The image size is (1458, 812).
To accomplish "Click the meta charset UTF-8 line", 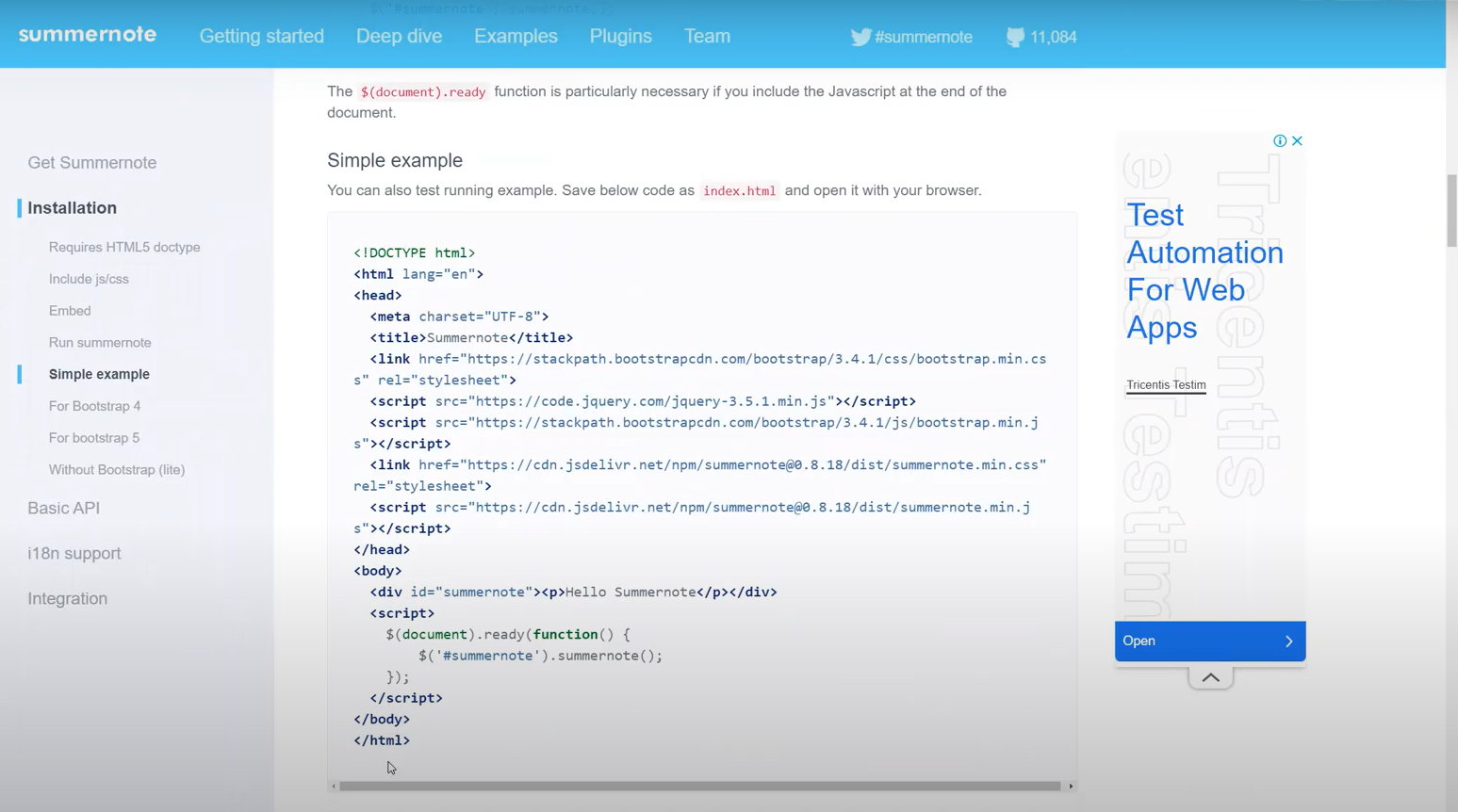I will coord(459,317).
